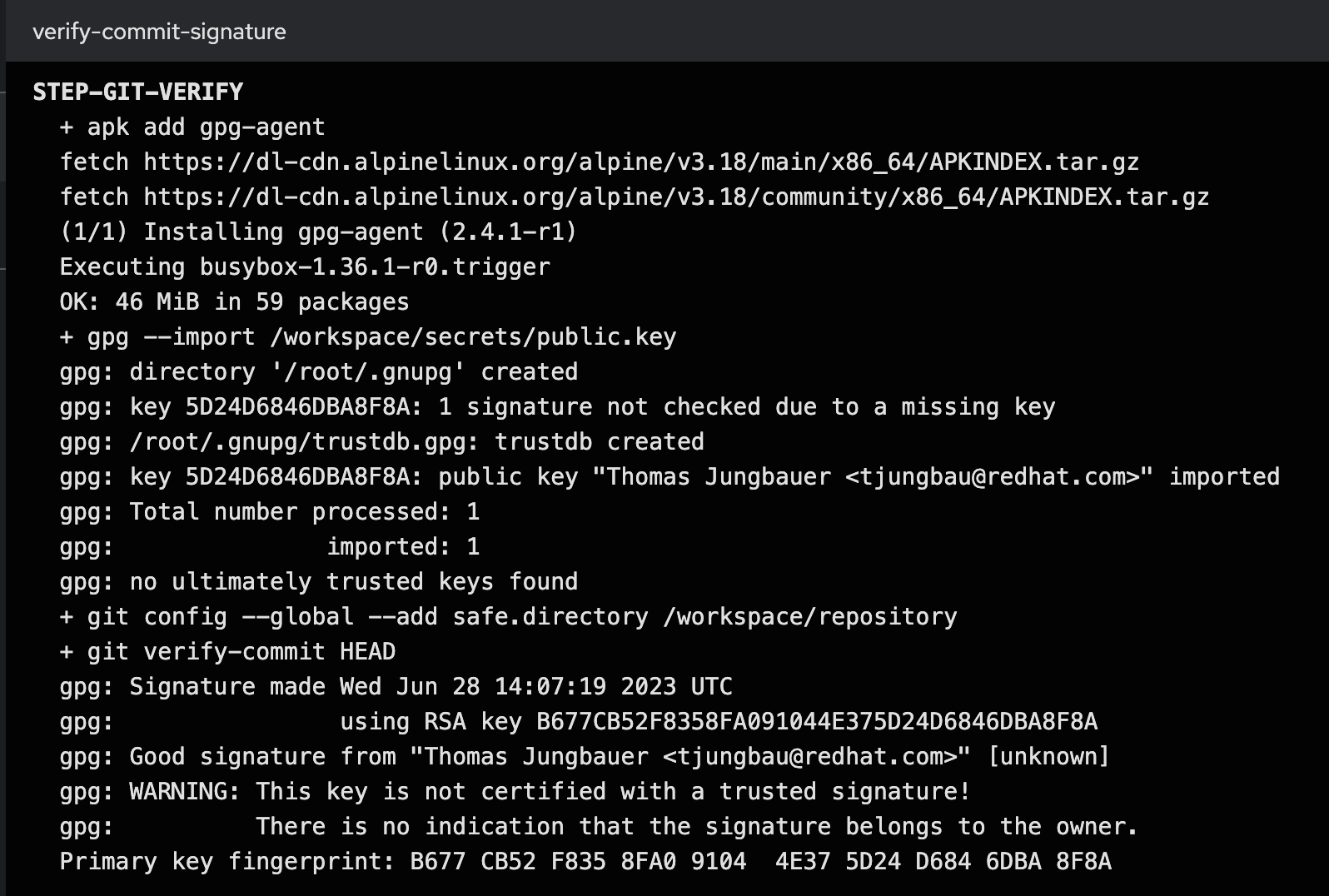The image size is (1329, 896).
Task: Click the 'git verify-commit HEAD' command line
Action: click(228, 651)
